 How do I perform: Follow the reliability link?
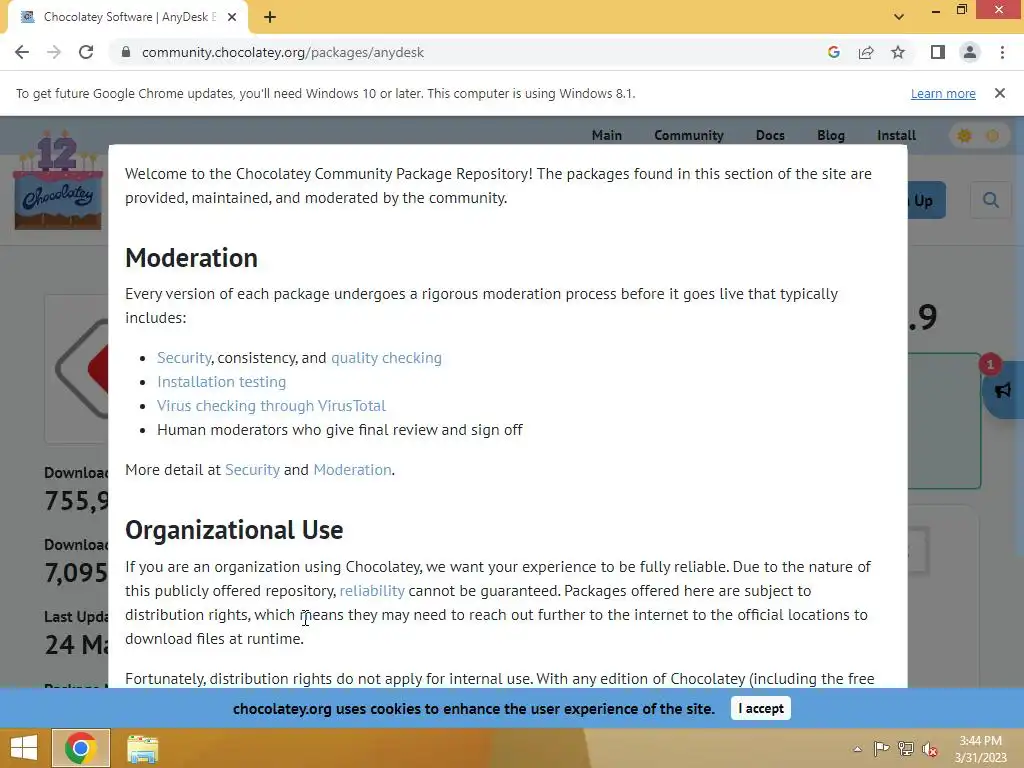click(x=372, y=590)
